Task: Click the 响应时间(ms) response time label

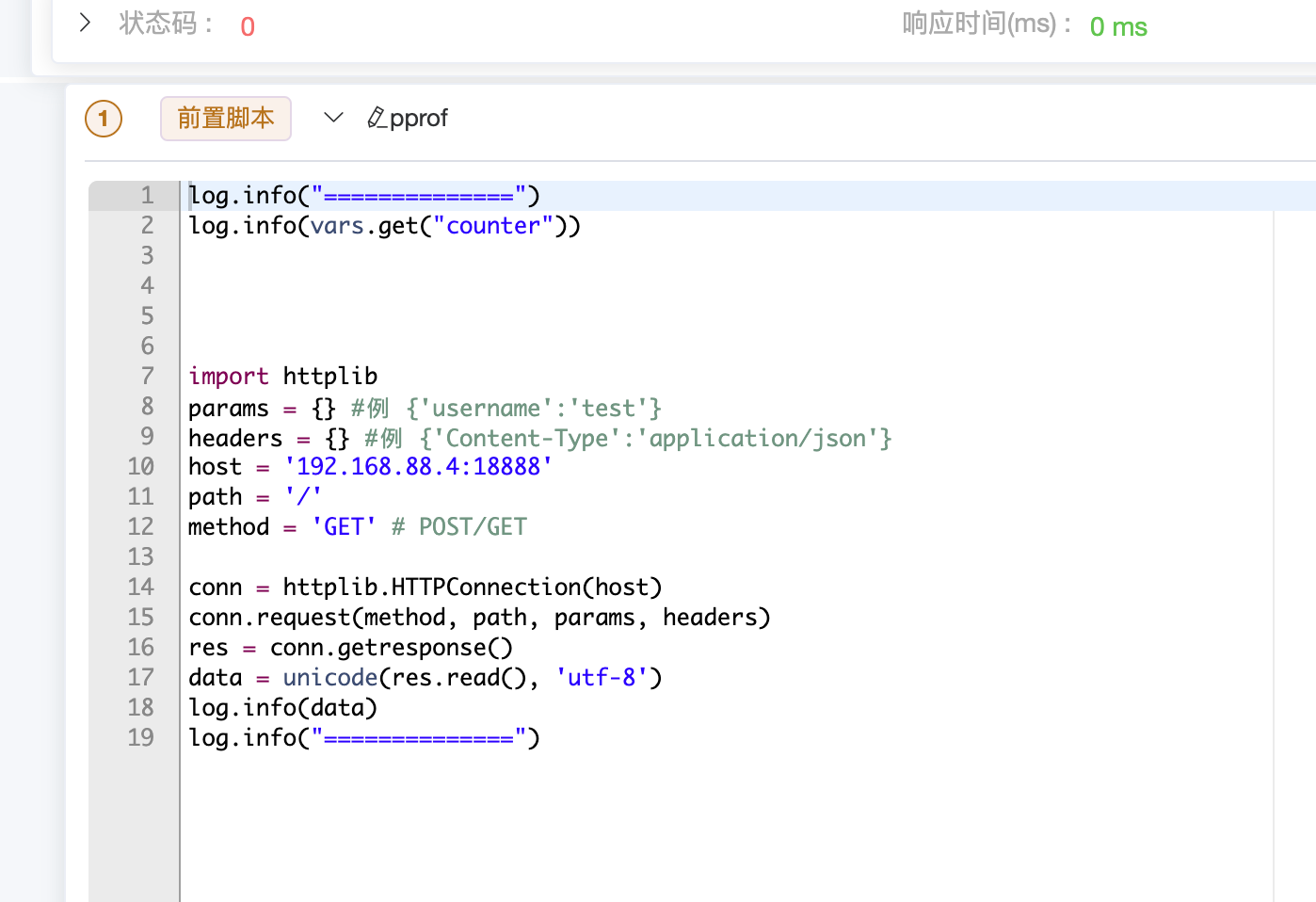Action: [984, 24]
